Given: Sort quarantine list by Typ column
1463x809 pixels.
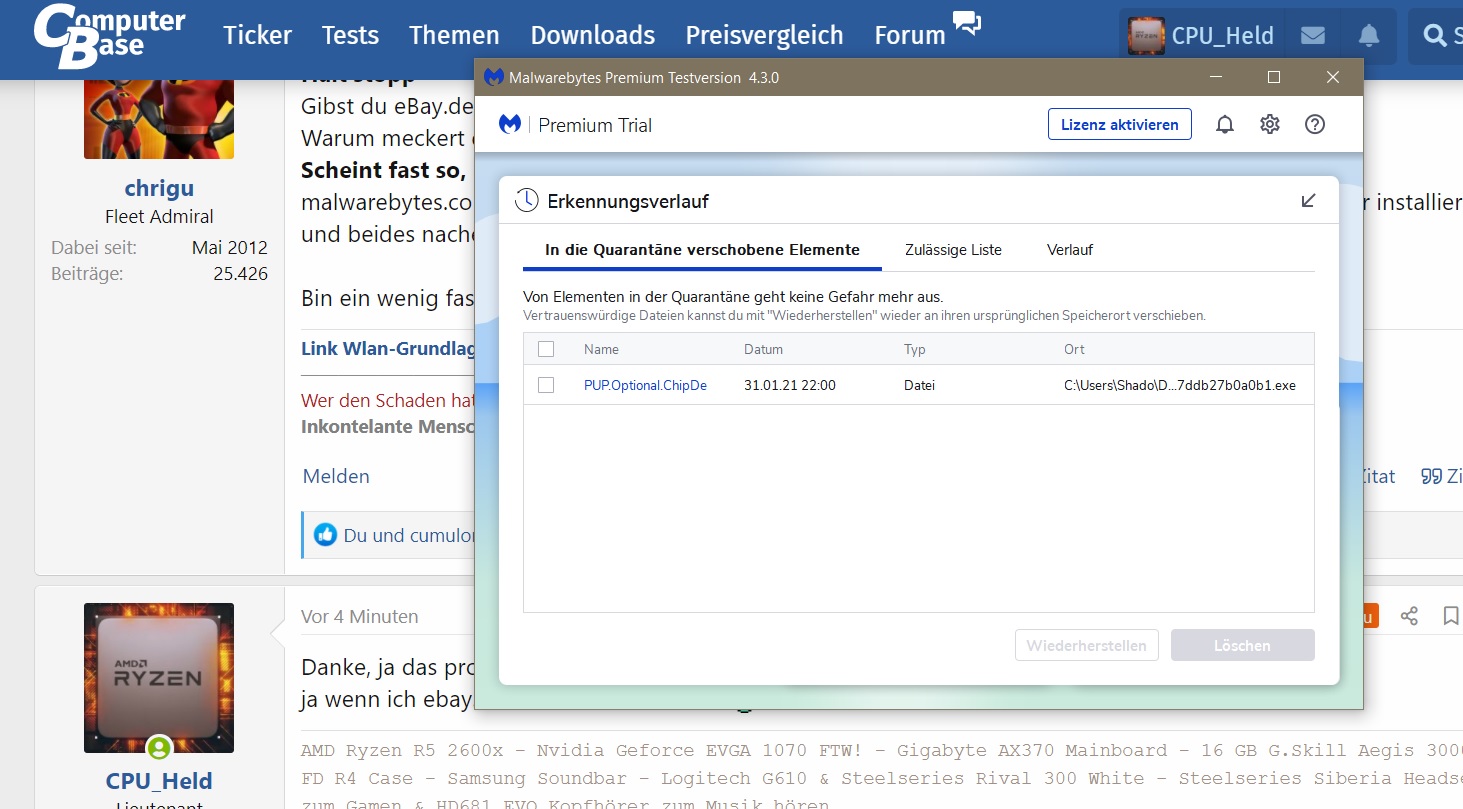Looking at the screenshot, I should 915,349.
